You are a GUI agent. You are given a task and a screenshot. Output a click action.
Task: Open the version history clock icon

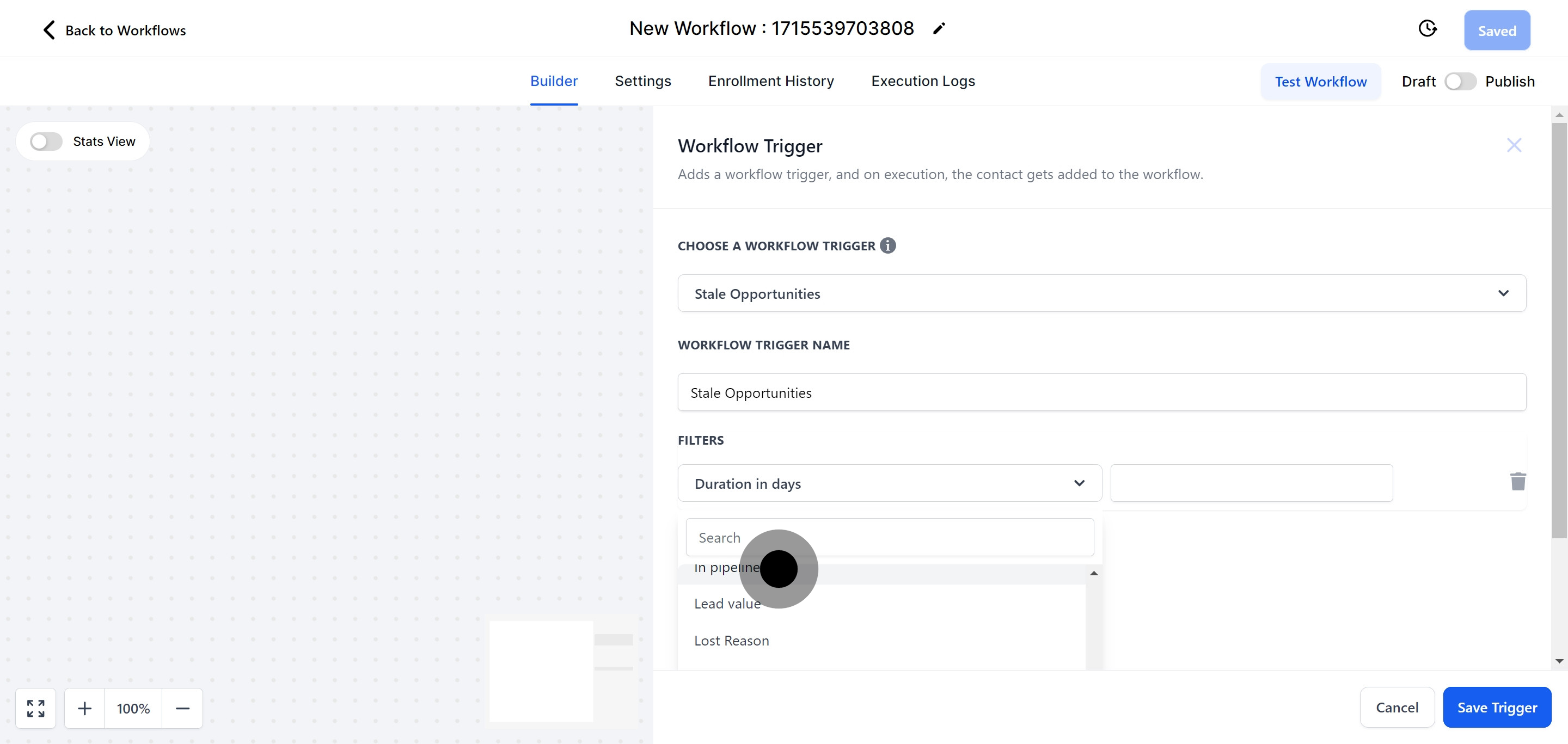(x=1427, y=29)
